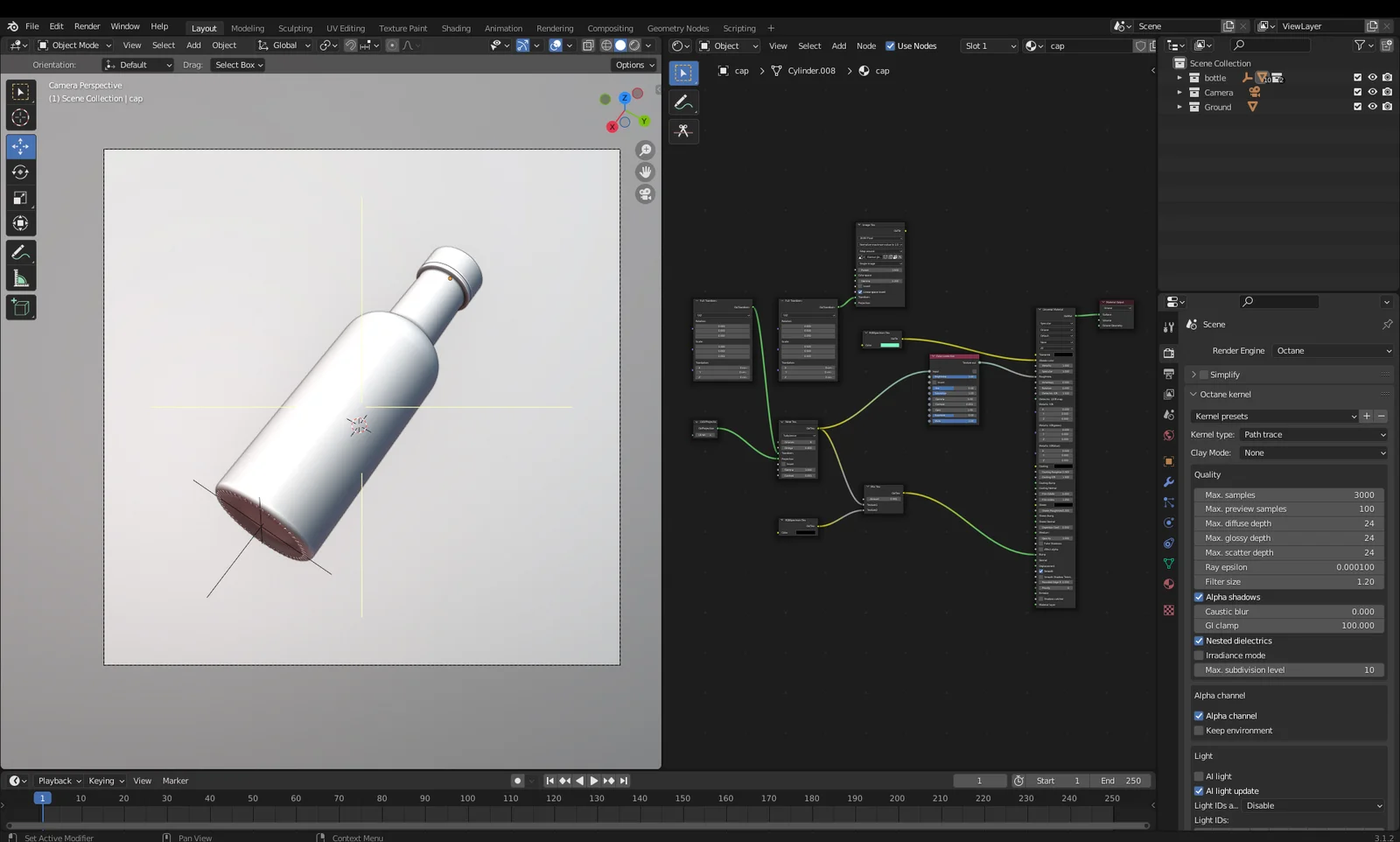Image resolution: width=1400 pixels, height=842 pixels.
Task: Select the 3D Cursor tool
Action: tap(21, 117)
